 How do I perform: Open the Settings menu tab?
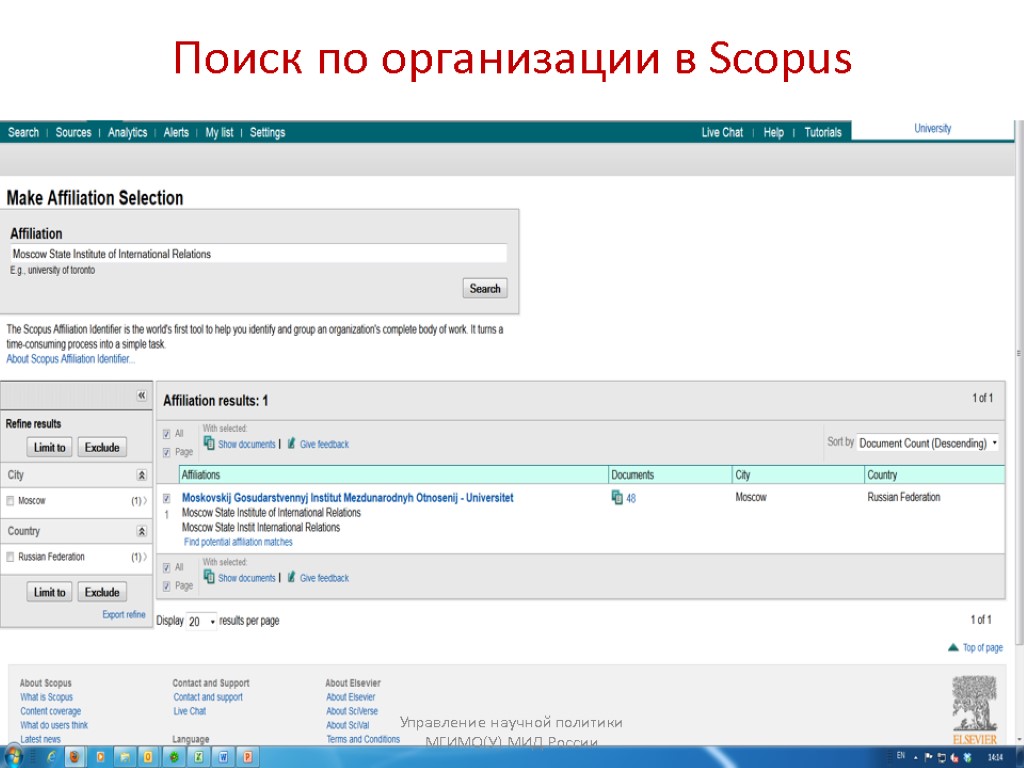[x=267, y=133]
